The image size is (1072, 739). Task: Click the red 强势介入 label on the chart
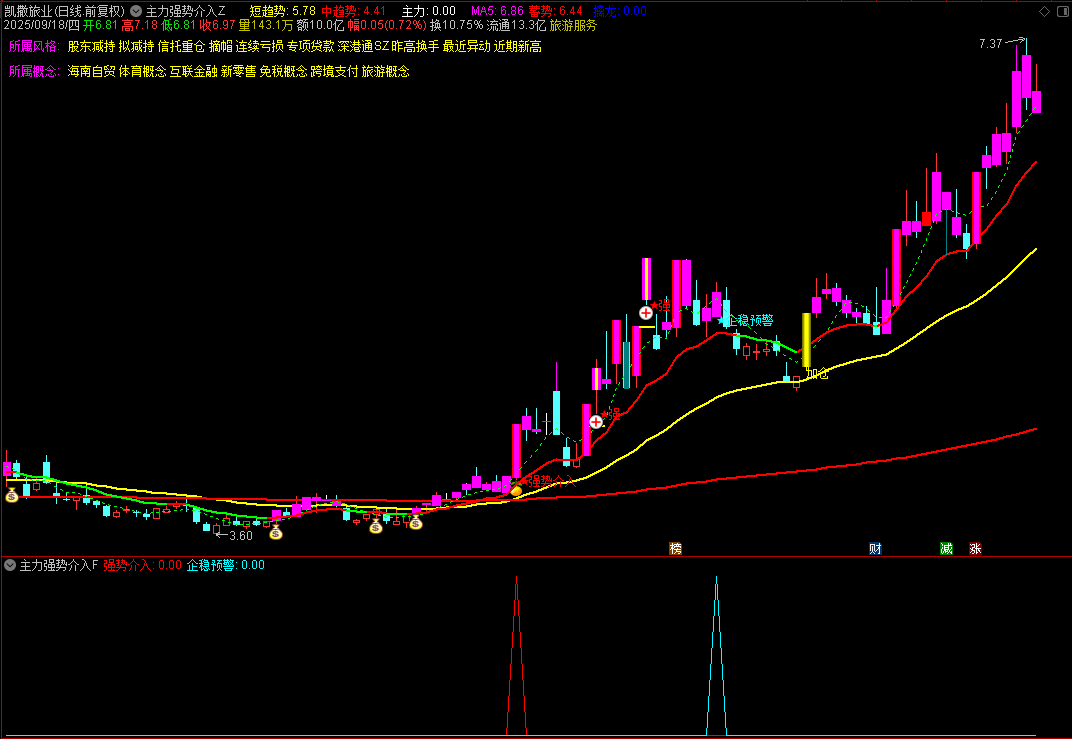click(x=552, y=481)
